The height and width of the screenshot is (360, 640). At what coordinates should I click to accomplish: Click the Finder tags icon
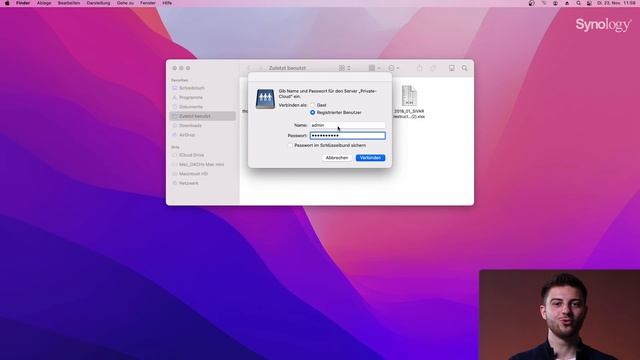[433, 68]
